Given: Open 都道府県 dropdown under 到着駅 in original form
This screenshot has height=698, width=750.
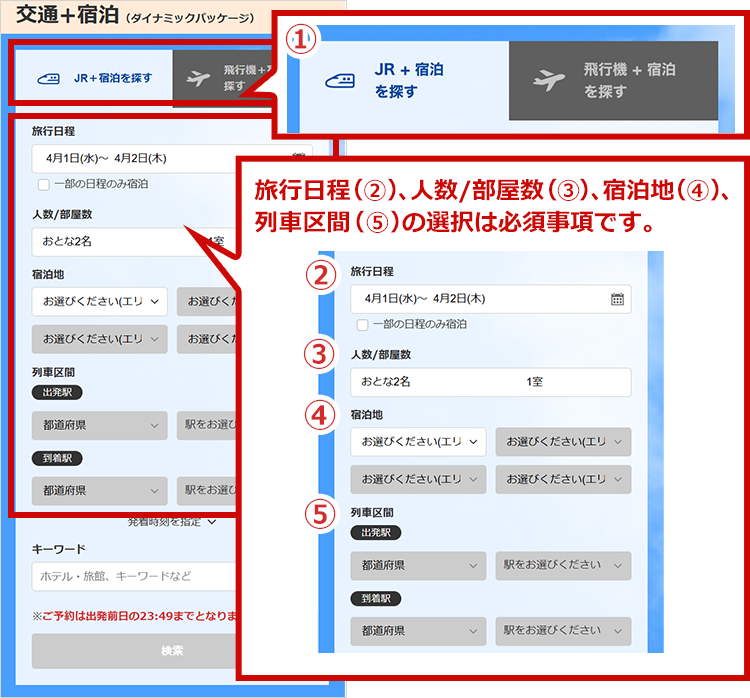Looking at the screenshot, I should 99,491.
